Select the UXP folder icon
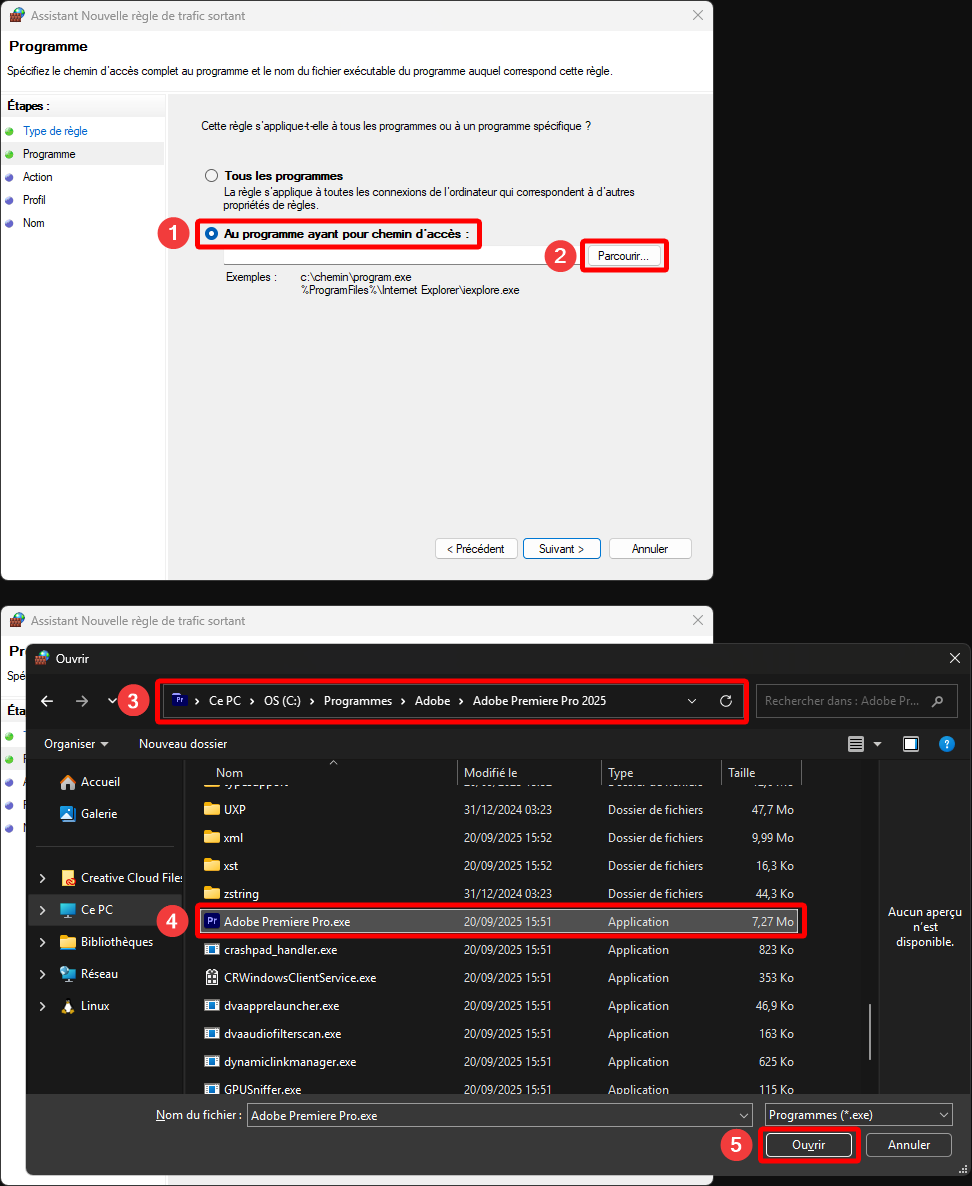Image resolution: width=972 pixels, height=1186 pixels. click(212, 809)
